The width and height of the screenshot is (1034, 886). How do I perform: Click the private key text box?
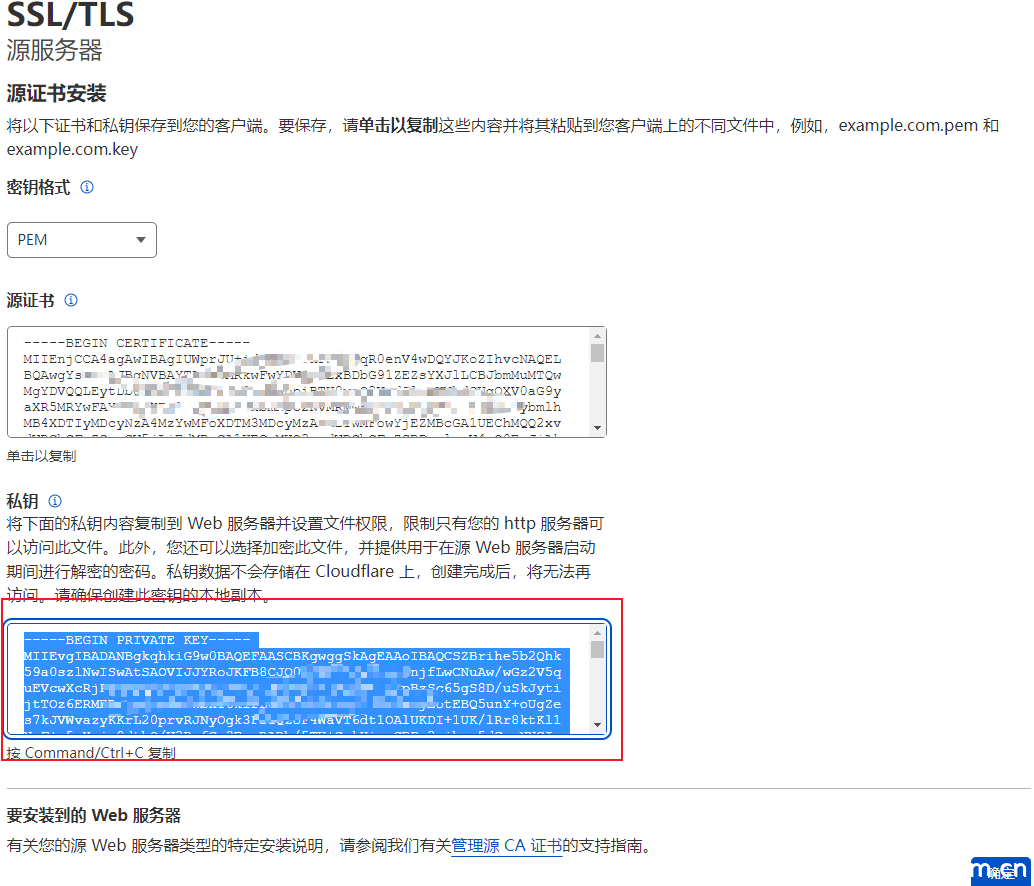point(307,679)
